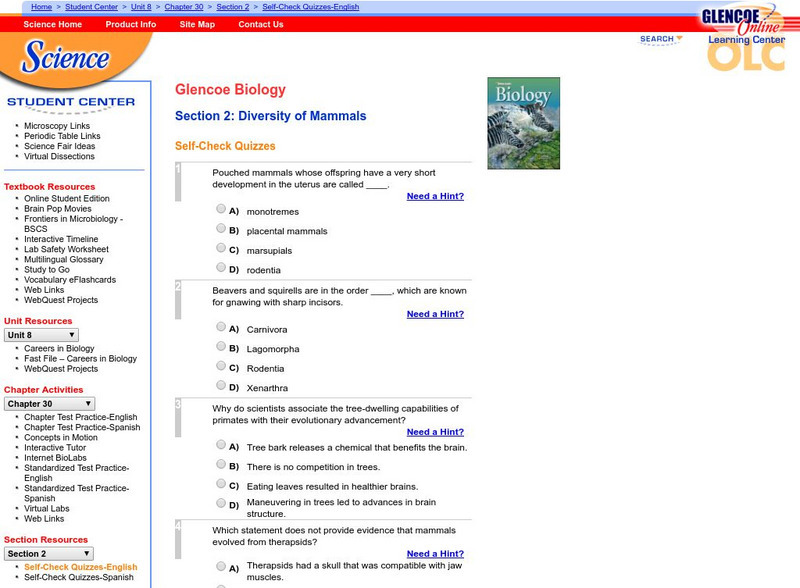Open Internet BioLabs
This screenshot has width=800, height=588.
point(56,458)
